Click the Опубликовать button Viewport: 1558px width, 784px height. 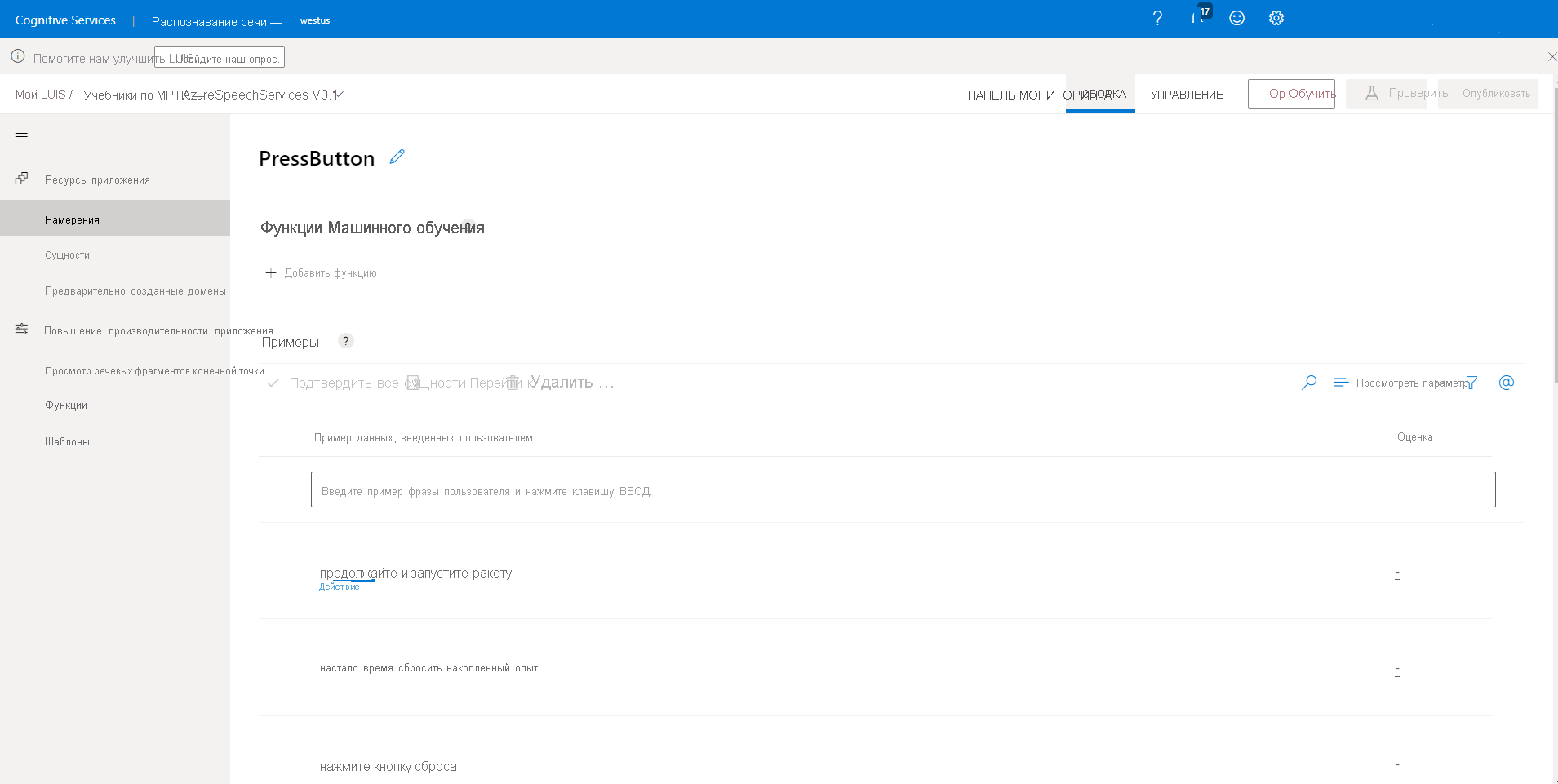point(1488,94)
